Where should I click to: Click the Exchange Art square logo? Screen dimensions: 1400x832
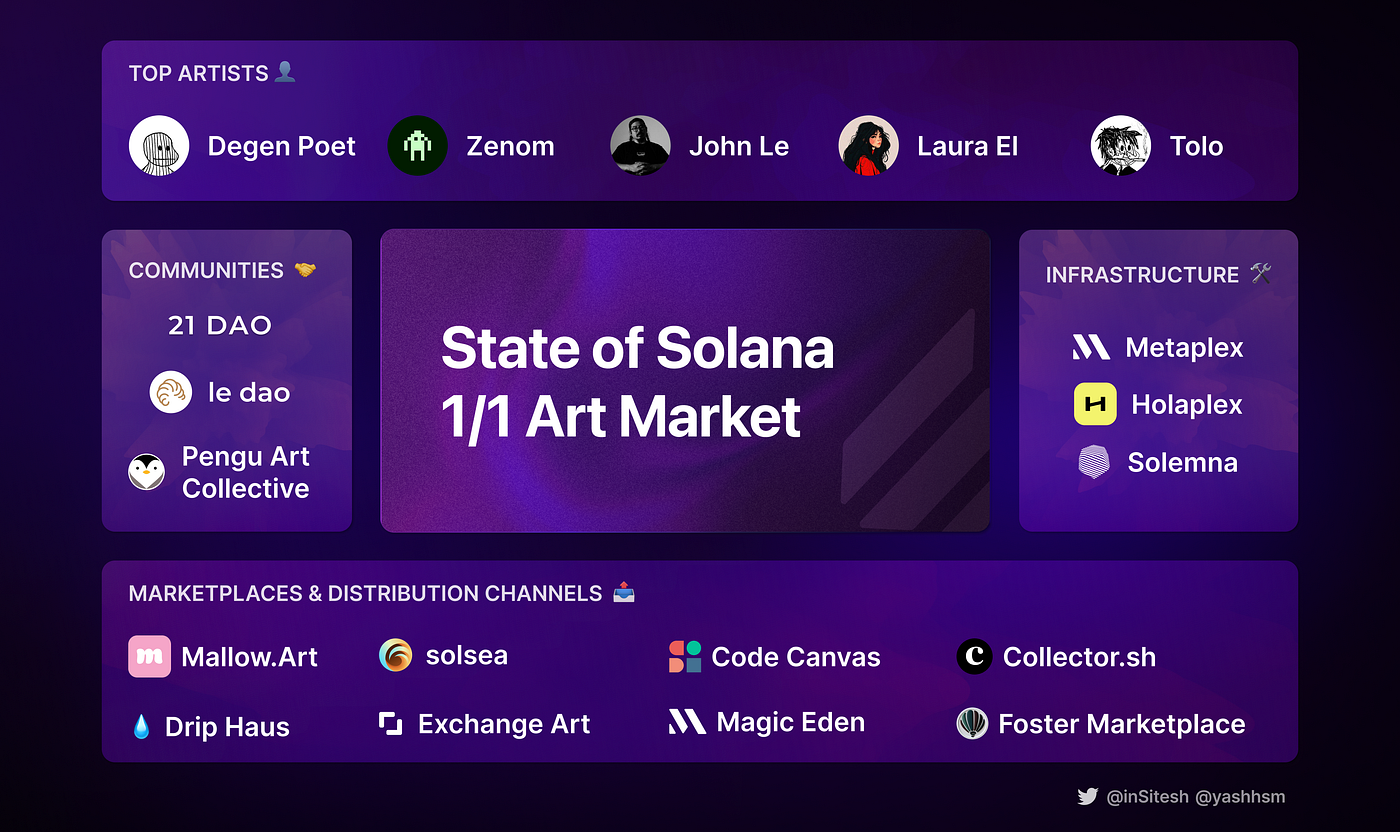click(x=391, y=724)
